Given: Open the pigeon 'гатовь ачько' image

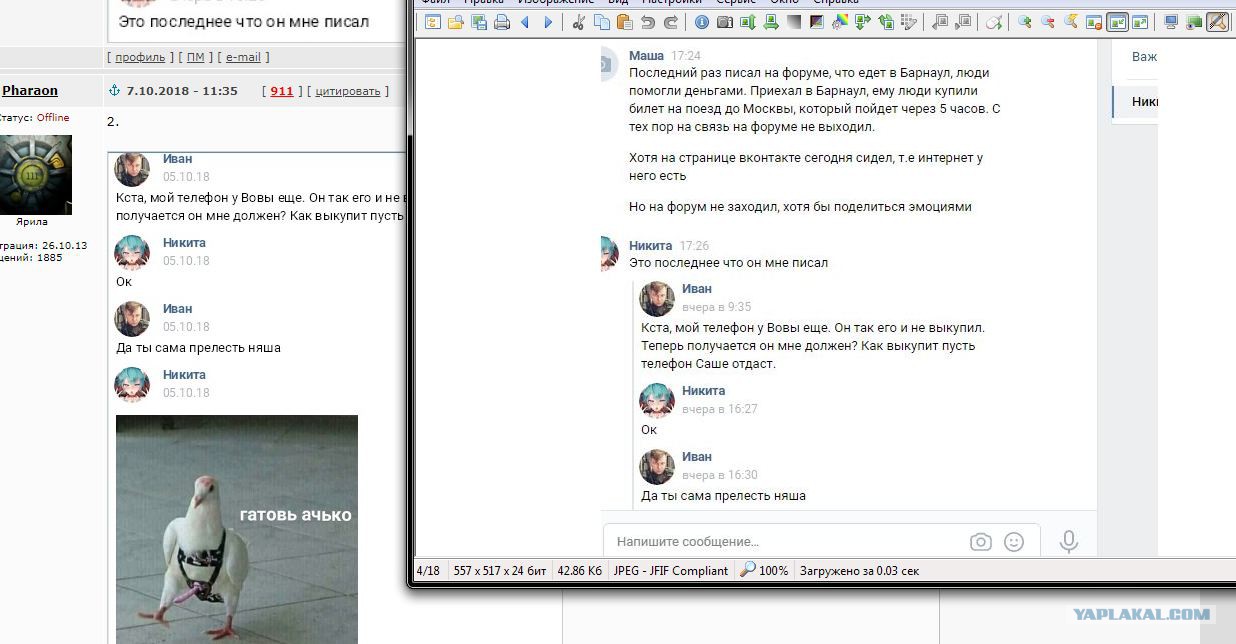Looking at the screenshot, I should pyautogui.click(x=237, y=529).
